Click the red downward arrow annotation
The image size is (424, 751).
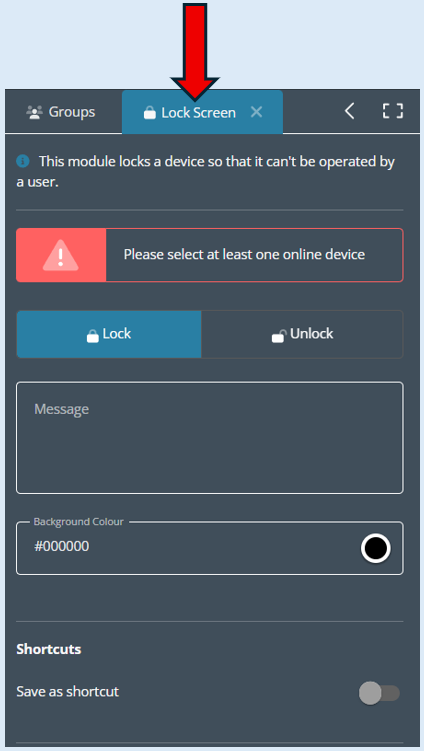[195, 52]
